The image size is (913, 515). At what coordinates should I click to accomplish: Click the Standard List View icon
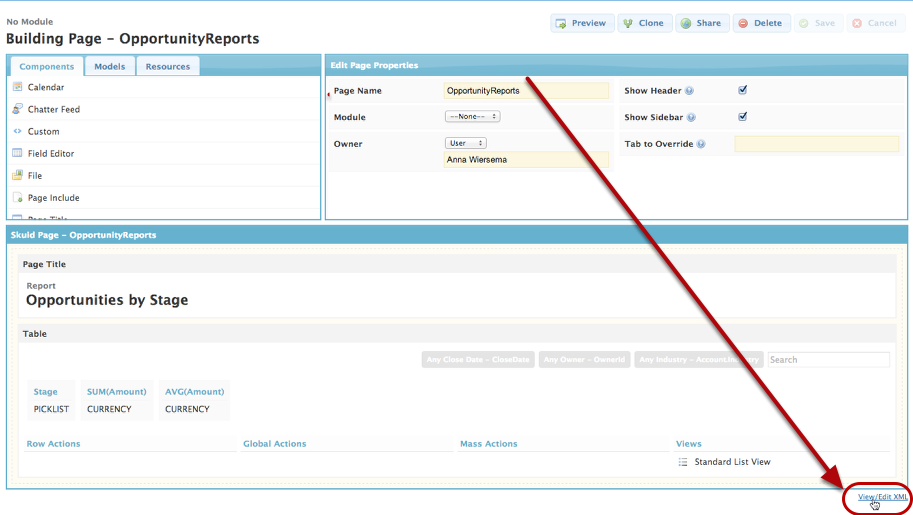[683, 462]
